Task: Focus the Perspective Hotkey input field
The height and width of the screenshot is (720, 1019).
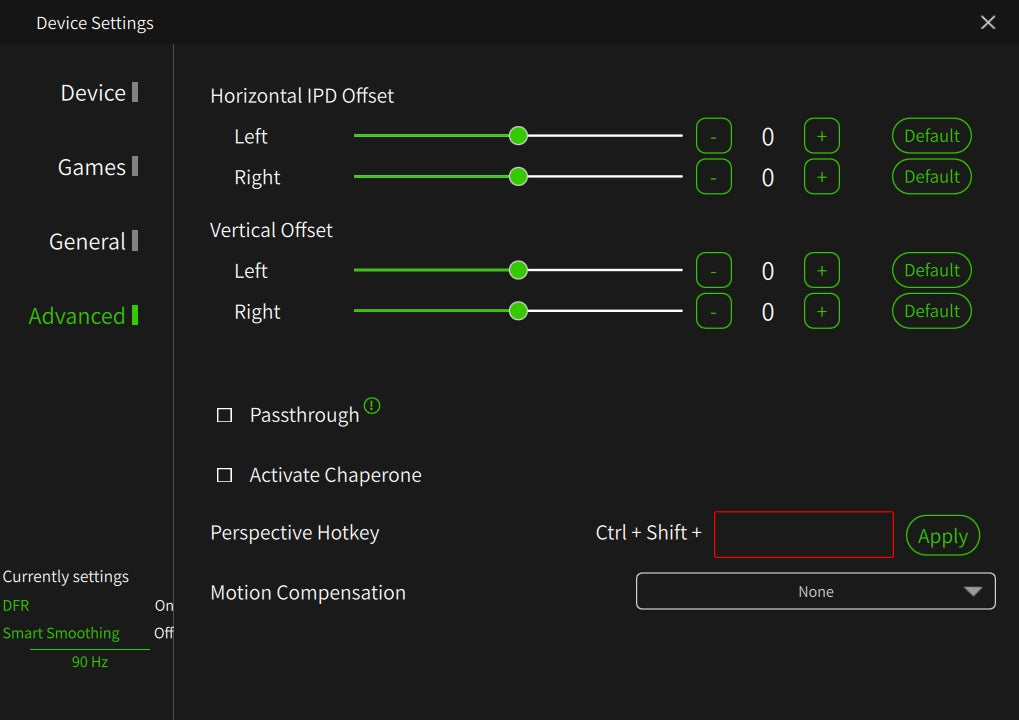Action: click(803, 534)
